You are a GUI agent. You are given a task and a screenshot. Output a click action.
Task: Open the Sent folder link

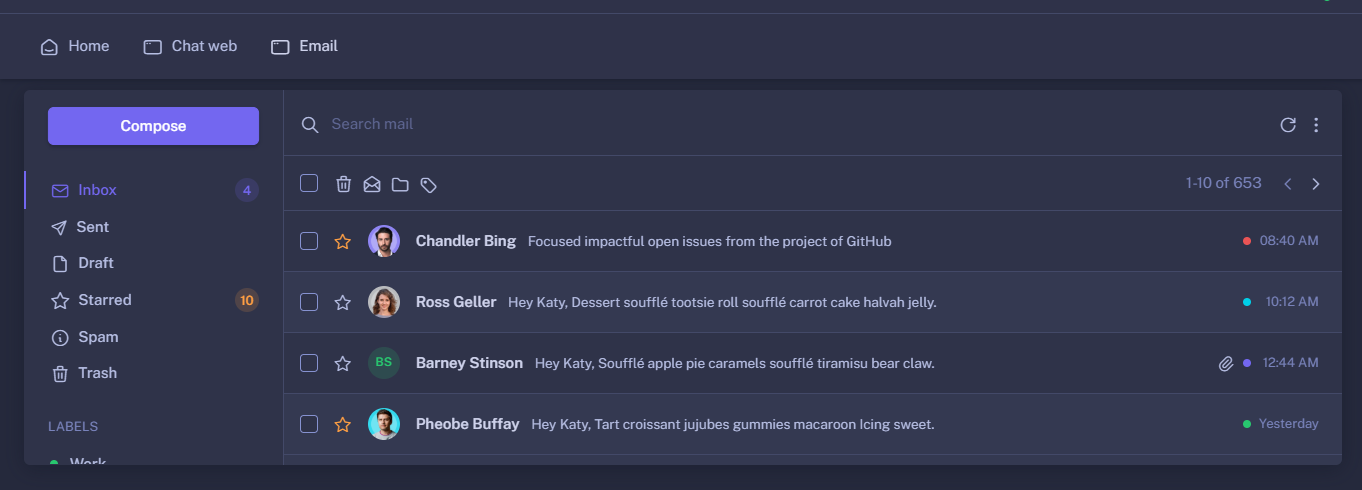tap(92, 227)
